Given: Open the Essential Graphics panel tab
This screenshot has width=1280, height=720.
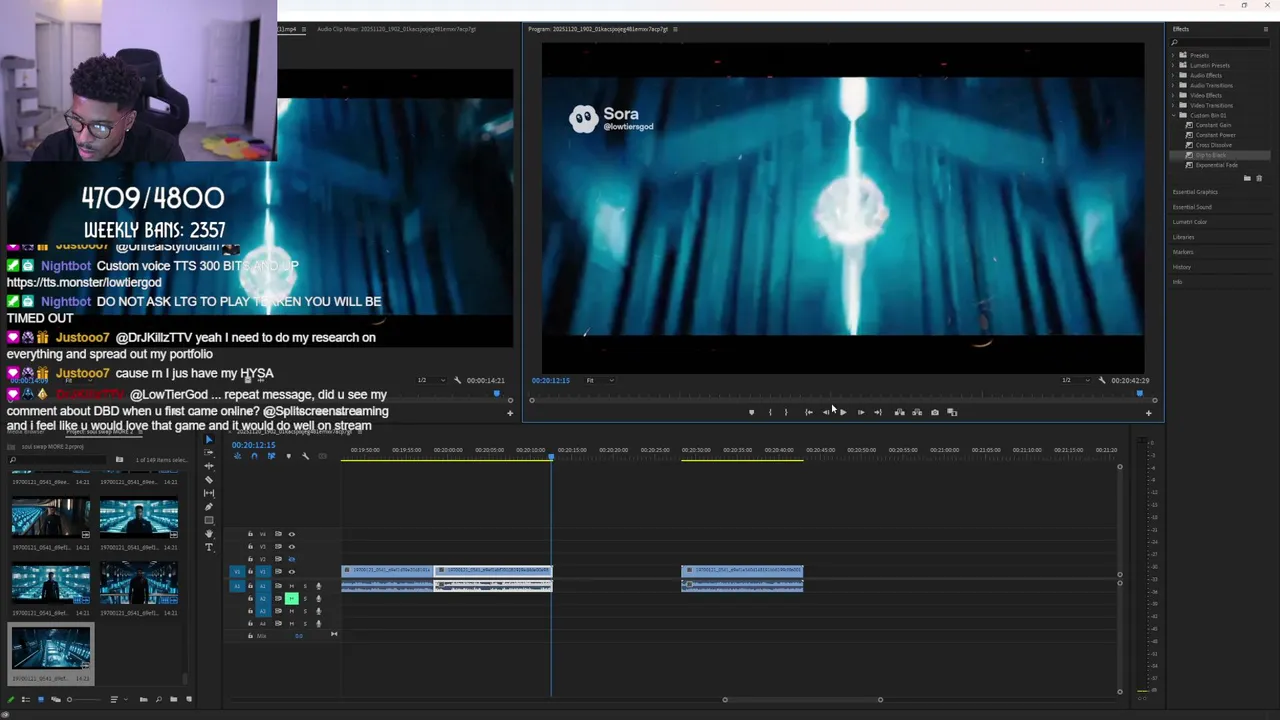Looking at the screenshot, I should coord(1195,192).
